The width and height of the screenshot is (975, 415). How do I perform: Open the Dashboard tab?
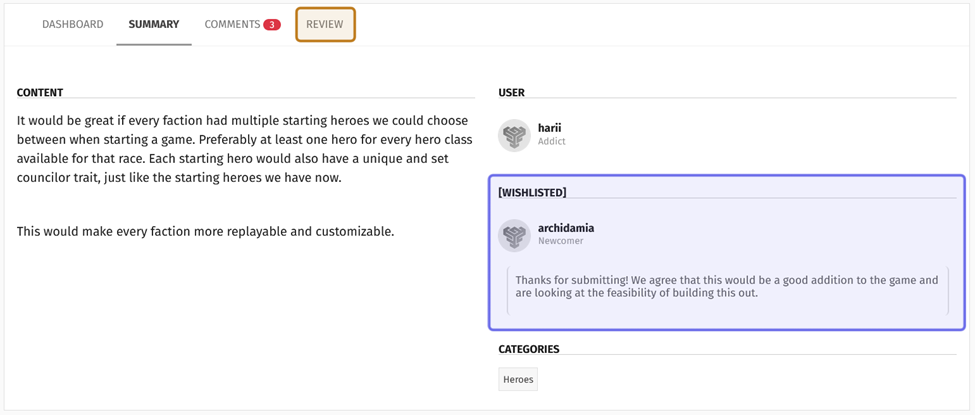tap(72, 24)
